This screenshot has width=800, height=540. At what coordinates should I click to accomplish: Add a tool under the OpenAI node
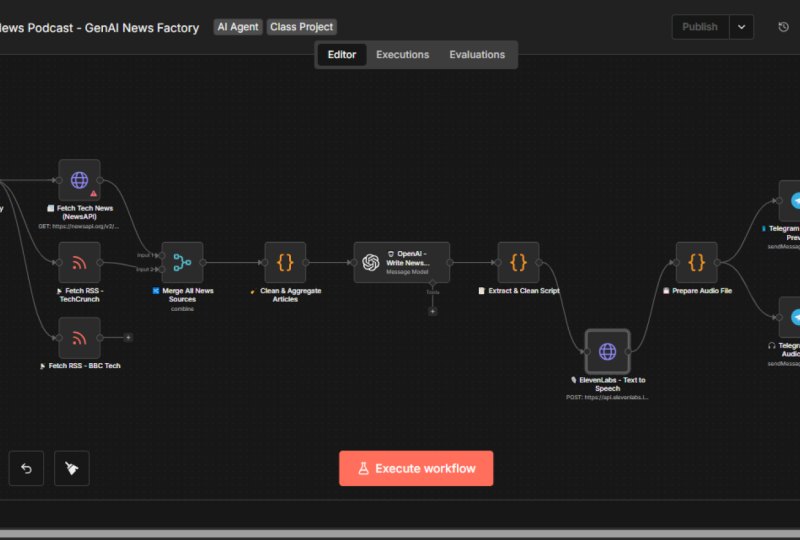[433, 311]
